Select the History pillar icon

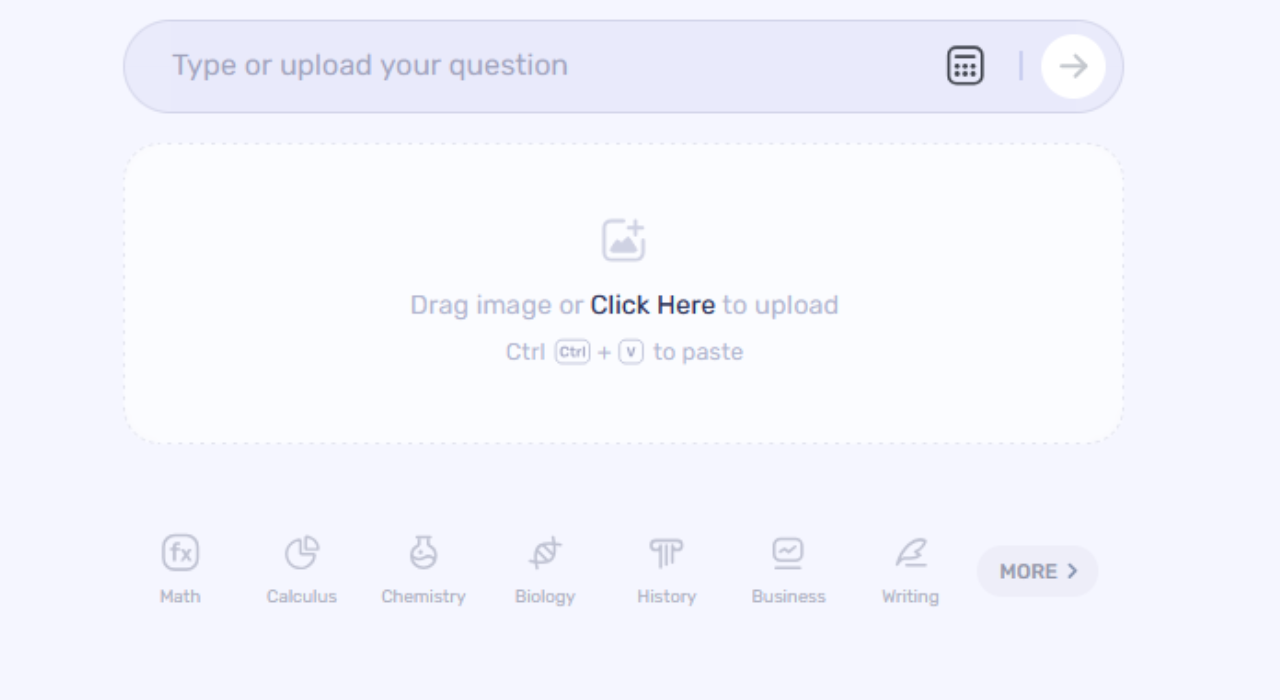[x=666, y=552]
